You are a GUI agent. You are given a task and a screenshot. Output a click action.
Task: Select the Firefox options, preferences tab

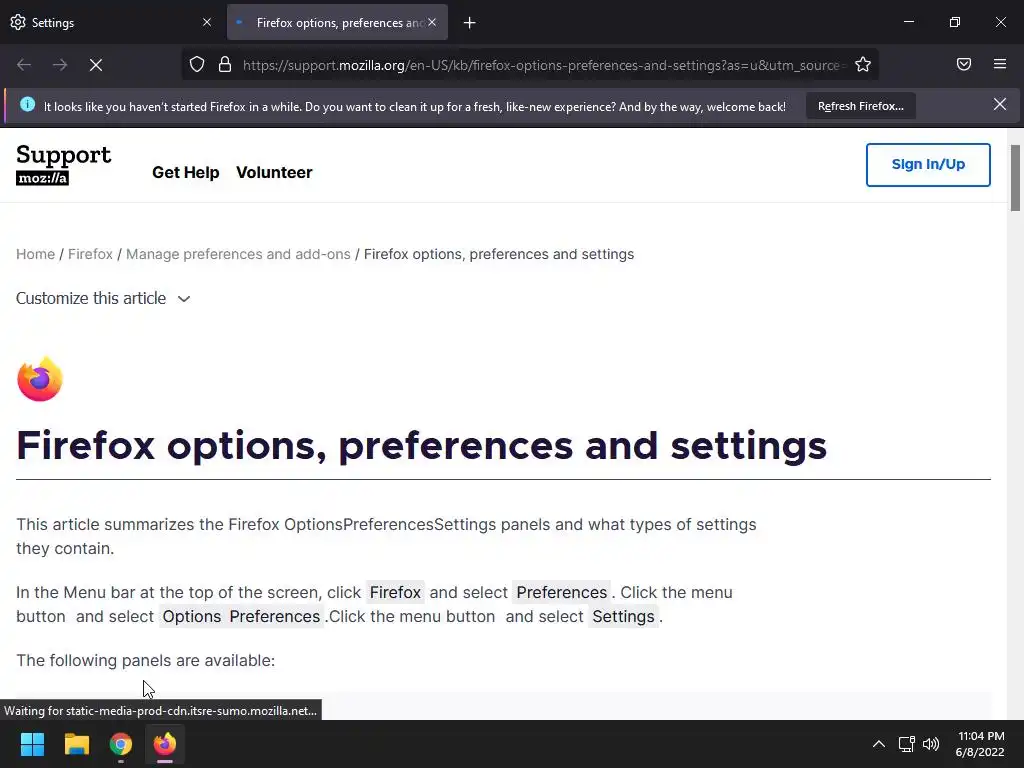337,22
